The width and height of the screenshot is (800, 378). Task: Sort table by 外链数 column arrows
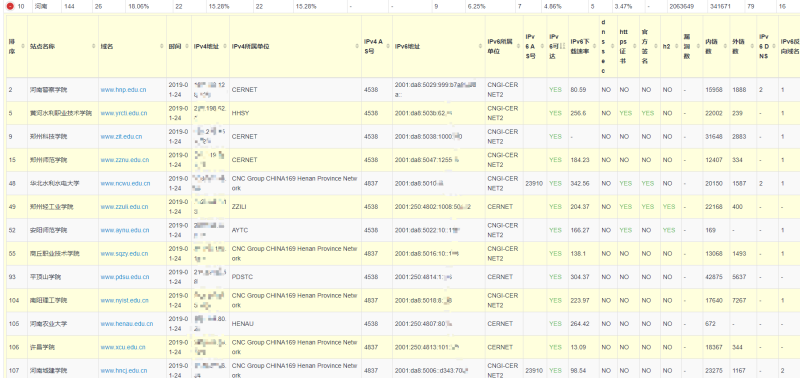coord(752,46)
